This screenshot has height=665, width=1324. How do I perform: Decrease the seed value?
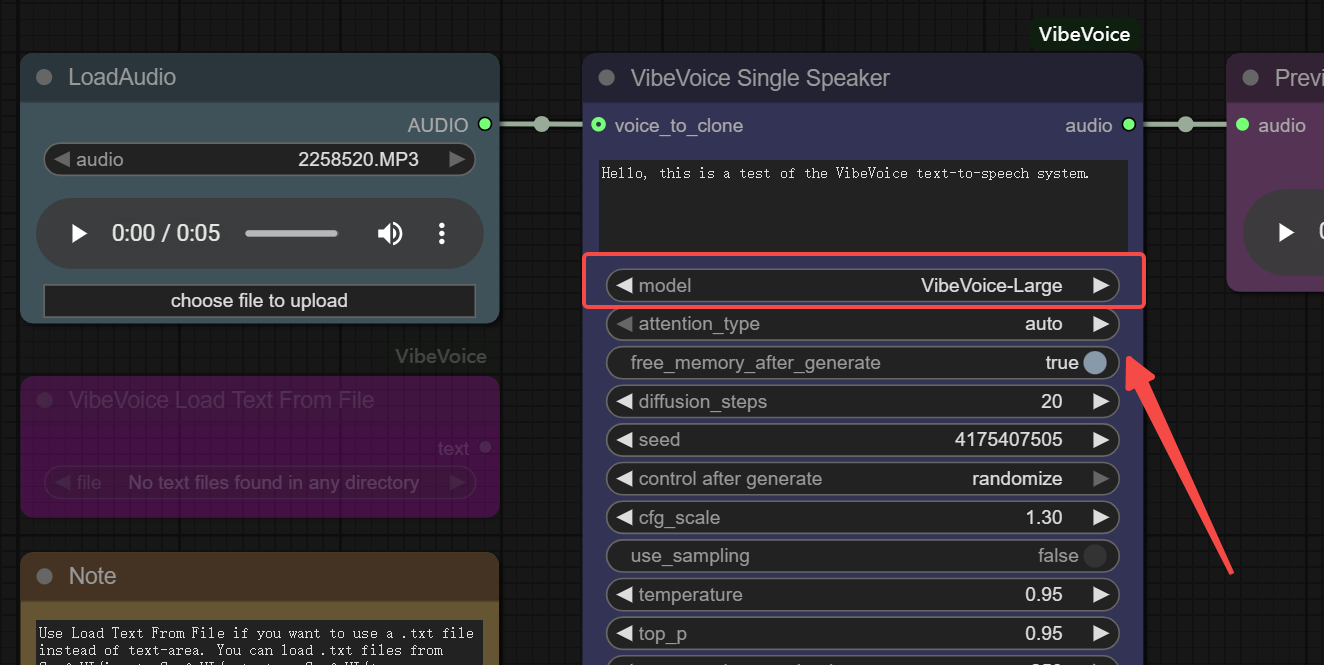(624, 440)
